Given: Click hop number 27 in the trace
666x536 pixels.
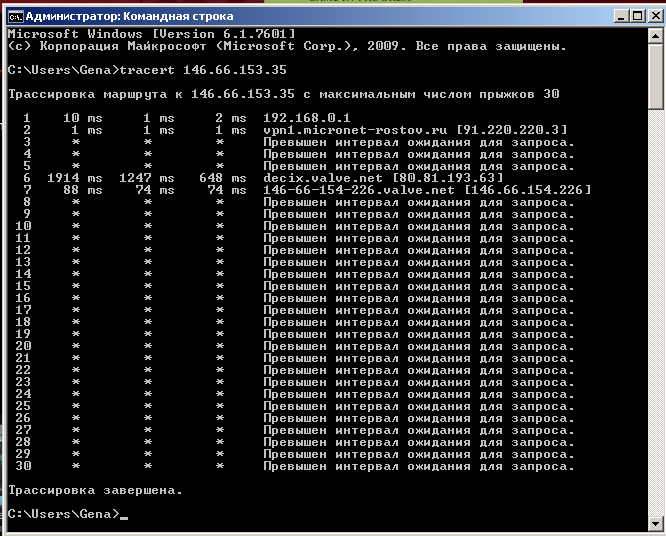Looking at the screenshot, I should [x=23, y=430].
